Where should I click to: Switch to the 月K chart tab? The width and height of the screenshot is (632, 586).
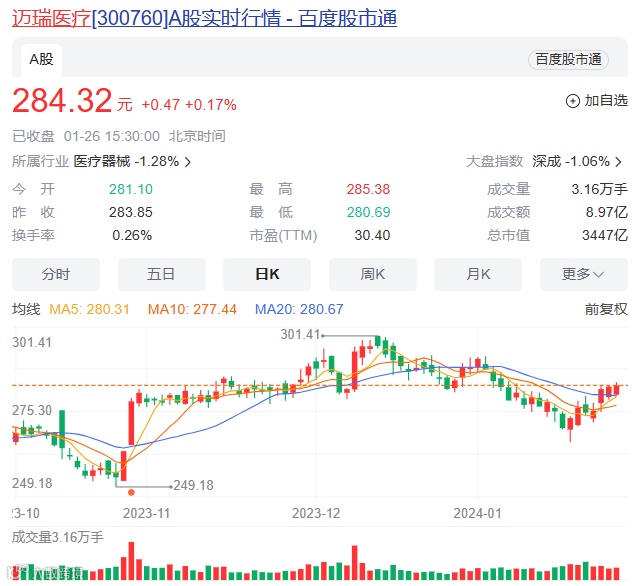[478, 274]
